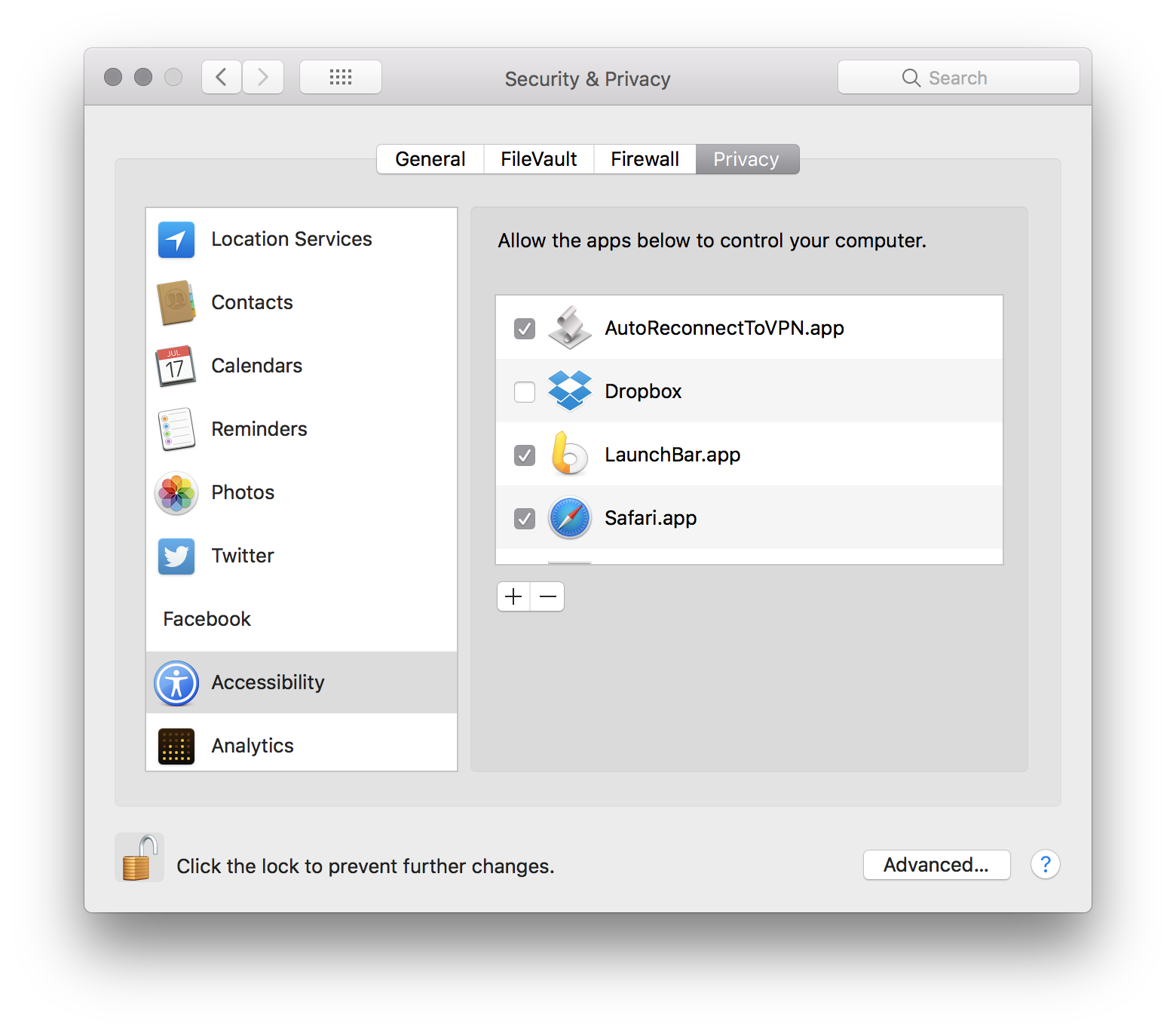
Task: Enable the Dropbox checkbox
Action: tap(525, 392)
